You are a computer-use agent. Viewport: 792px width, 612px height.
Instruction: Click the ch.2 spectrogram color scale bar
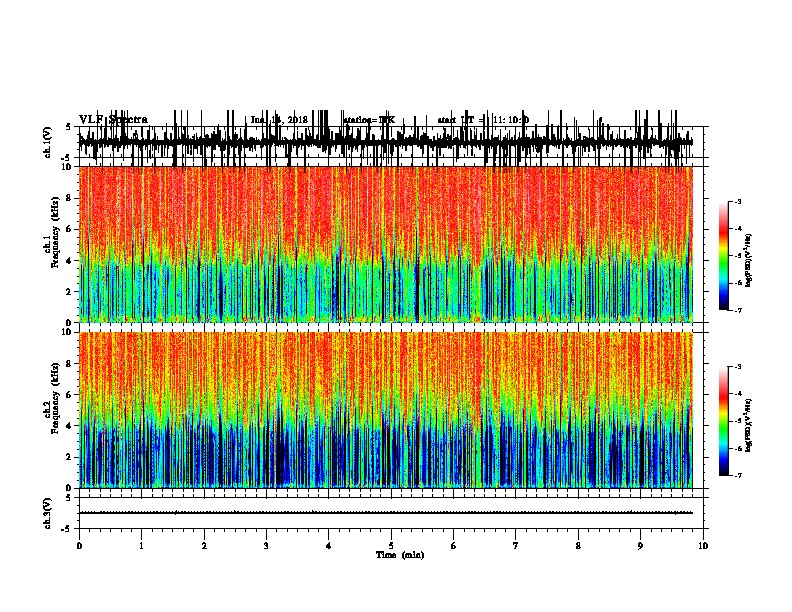[x=723, y=421]
